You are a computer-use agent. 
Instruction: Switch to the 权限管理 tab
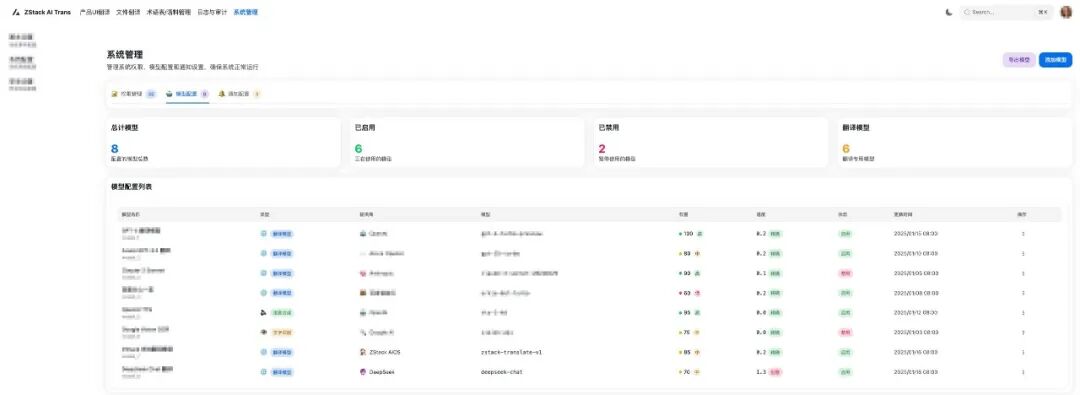click(134, 93)
